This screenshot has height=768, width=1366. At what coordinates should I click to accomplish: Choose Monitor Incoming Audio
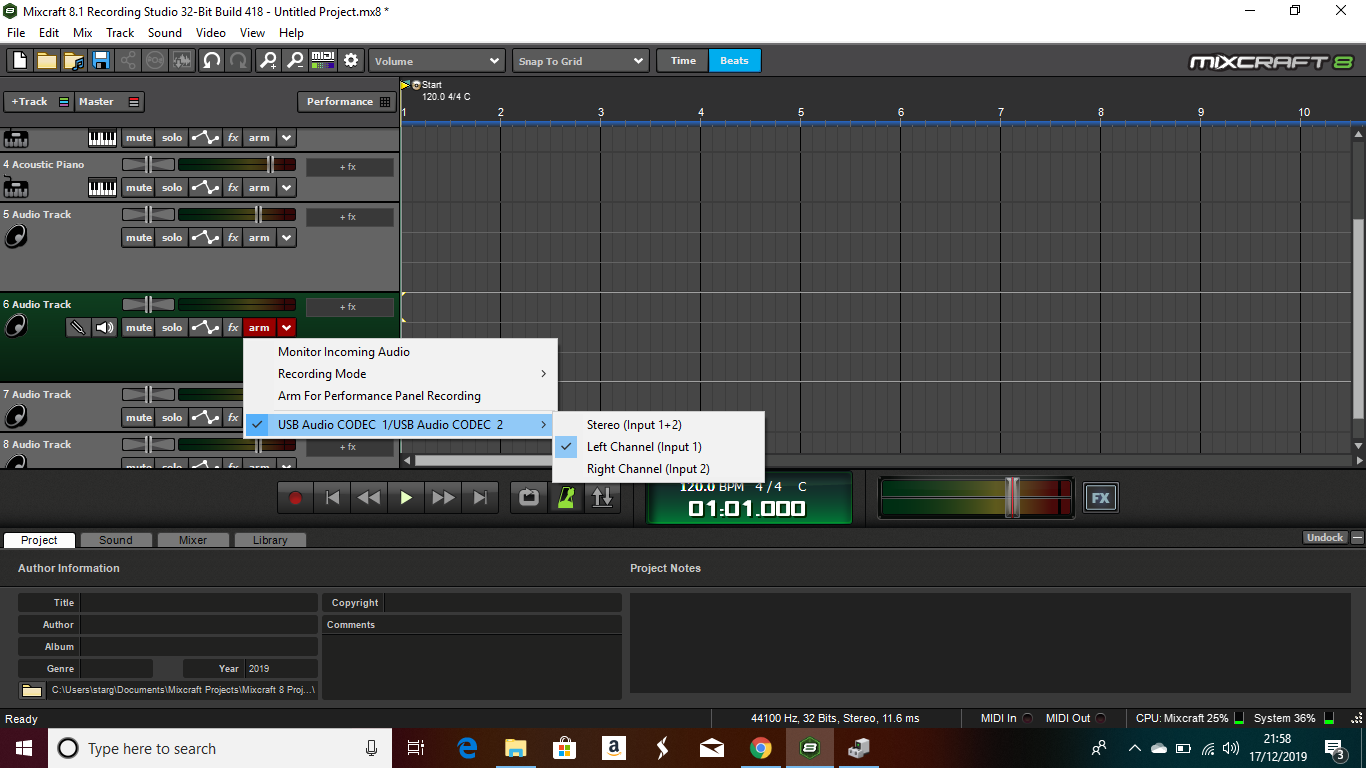[400, 352]
